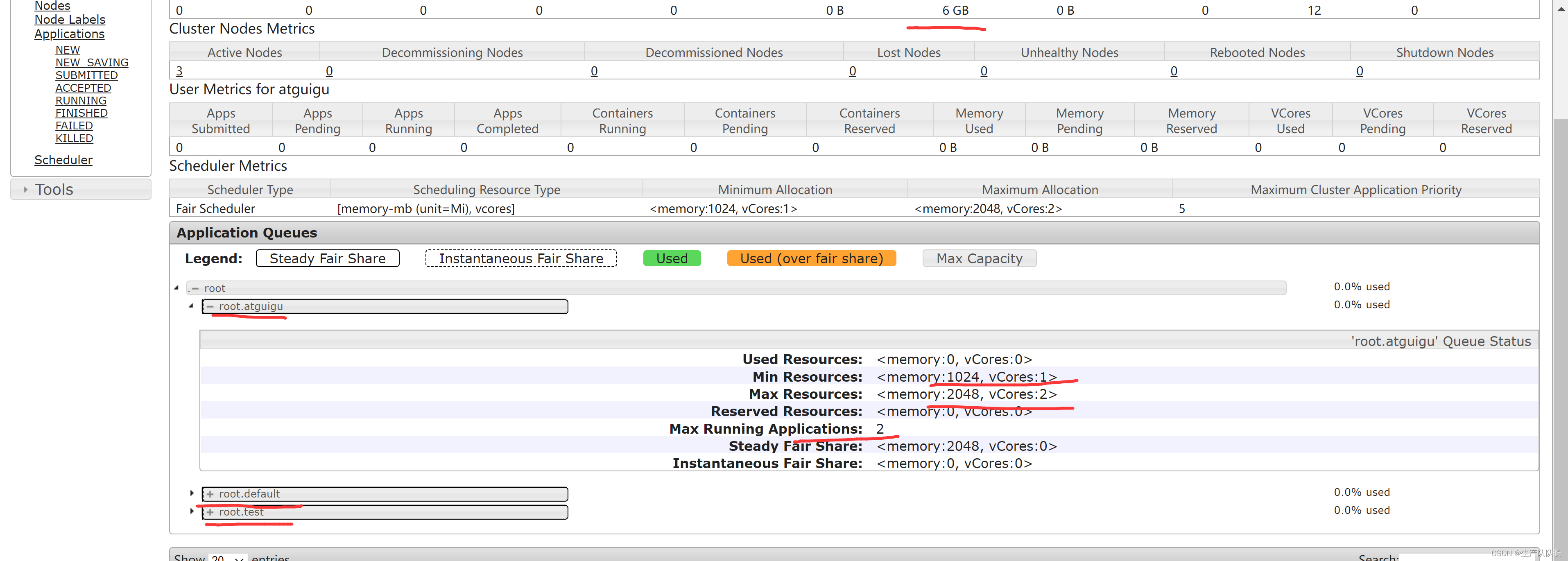Click the Tools arrow icon
Screen dimensions: 1568x561
(x=25, y=190)
